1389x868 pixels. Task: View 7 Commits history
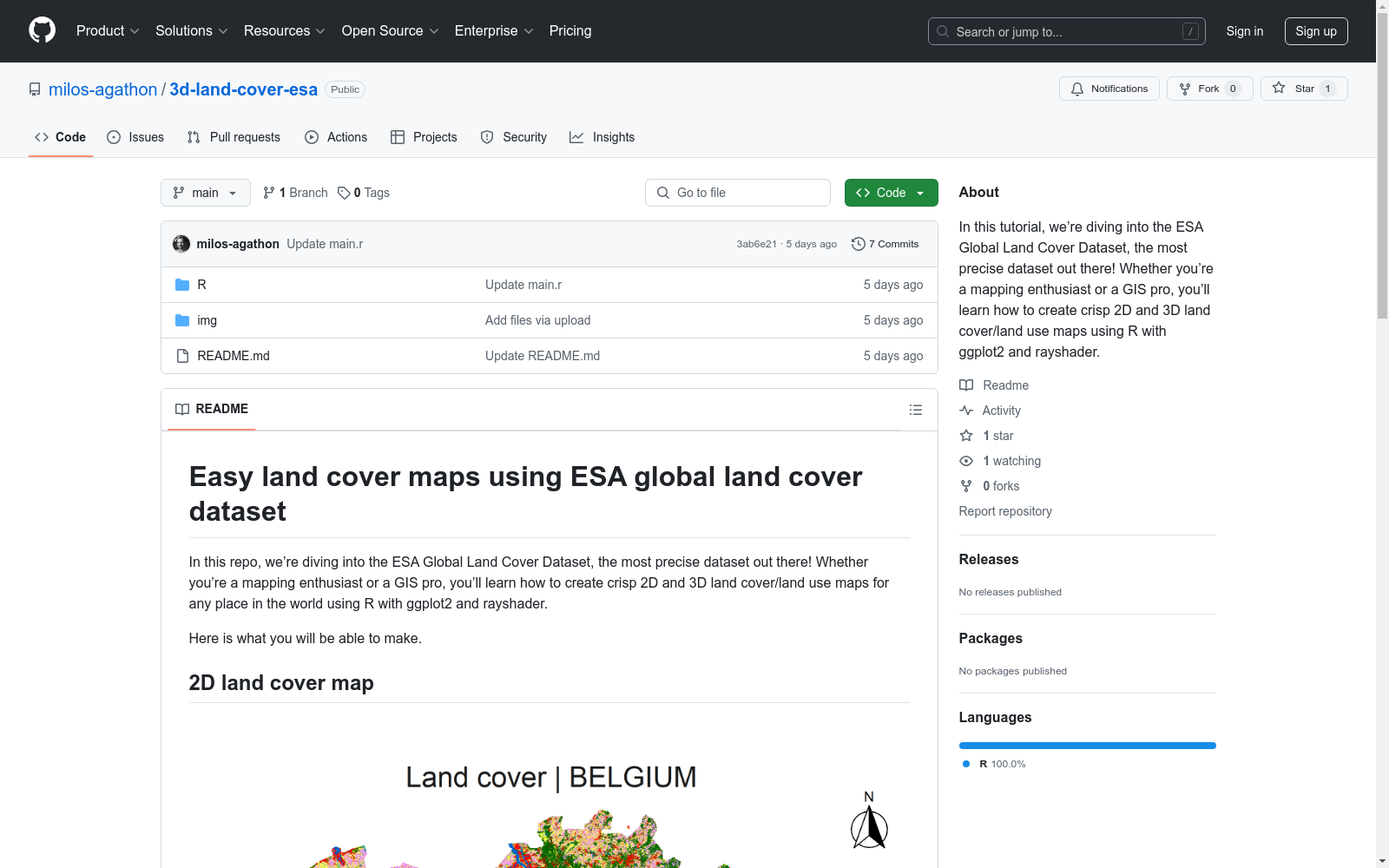[x=885, y=244]
